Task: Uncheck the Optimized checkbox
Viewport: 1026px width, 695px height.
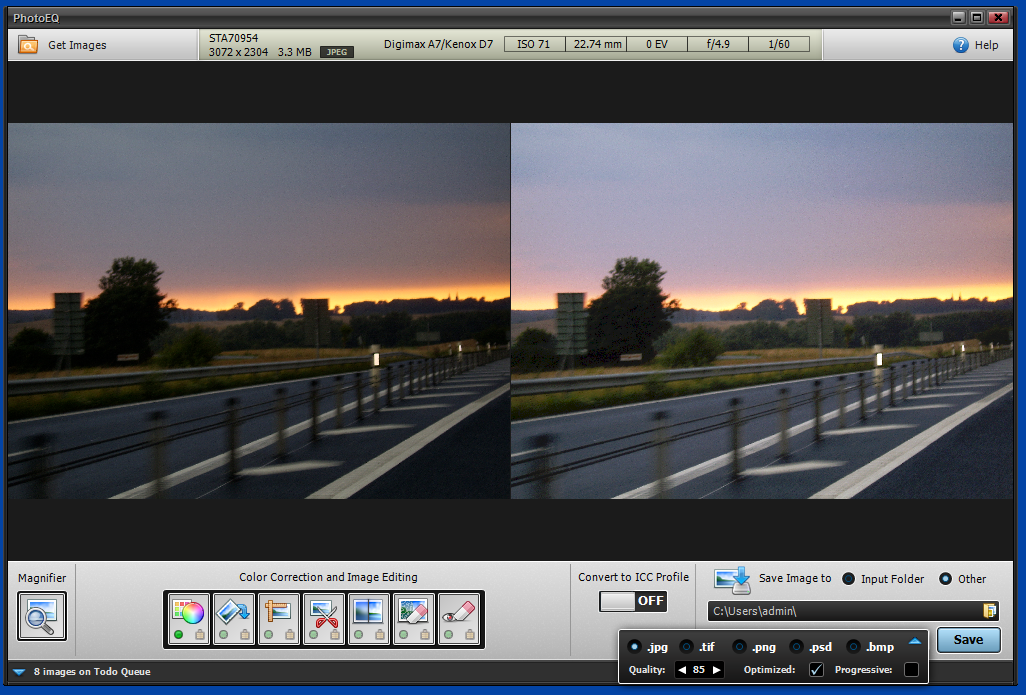Action: tap(816, 670)
